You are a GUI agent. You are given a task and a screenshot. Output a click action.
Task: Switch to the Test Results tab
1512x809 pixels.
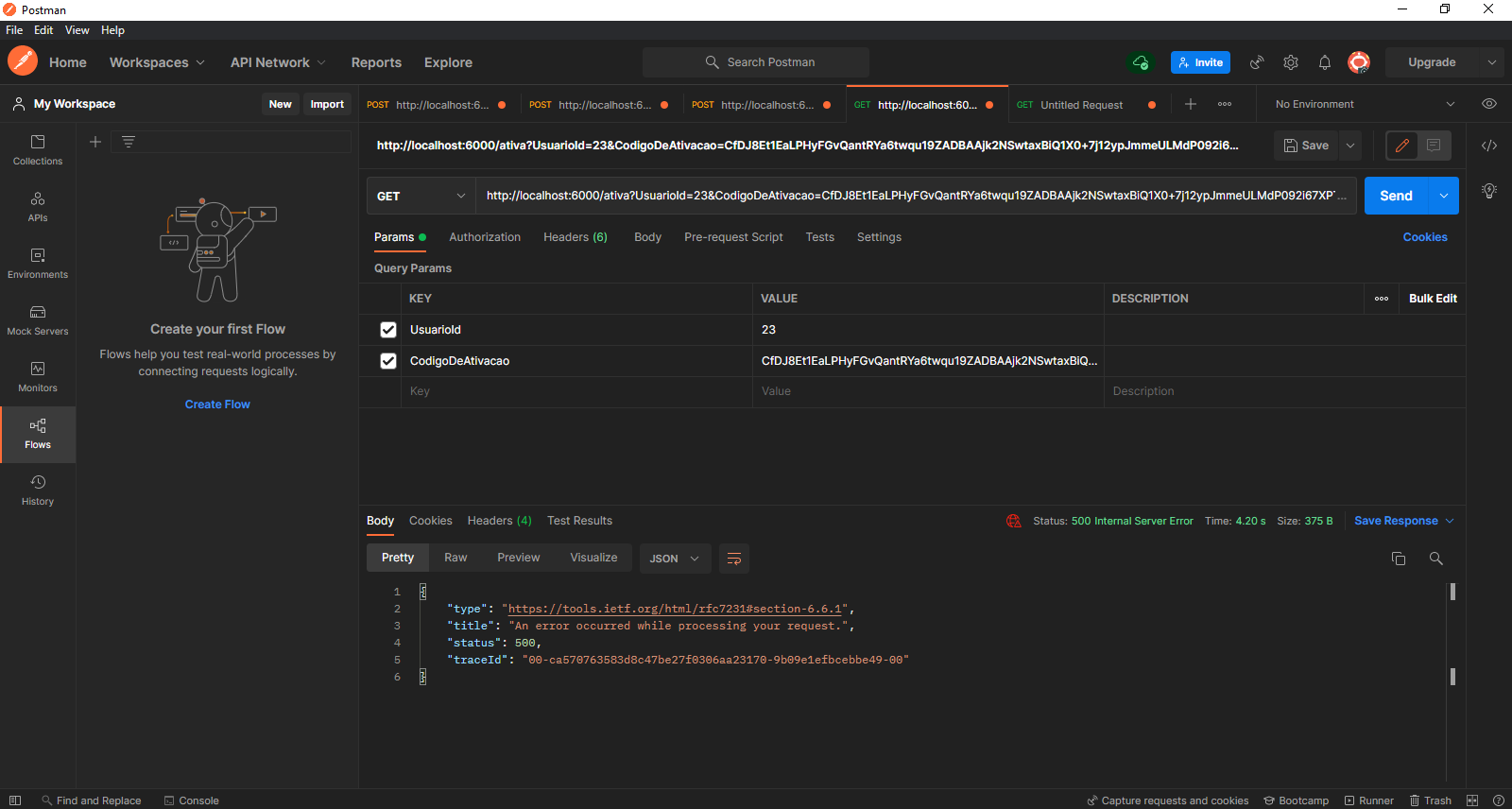(579, 521)
